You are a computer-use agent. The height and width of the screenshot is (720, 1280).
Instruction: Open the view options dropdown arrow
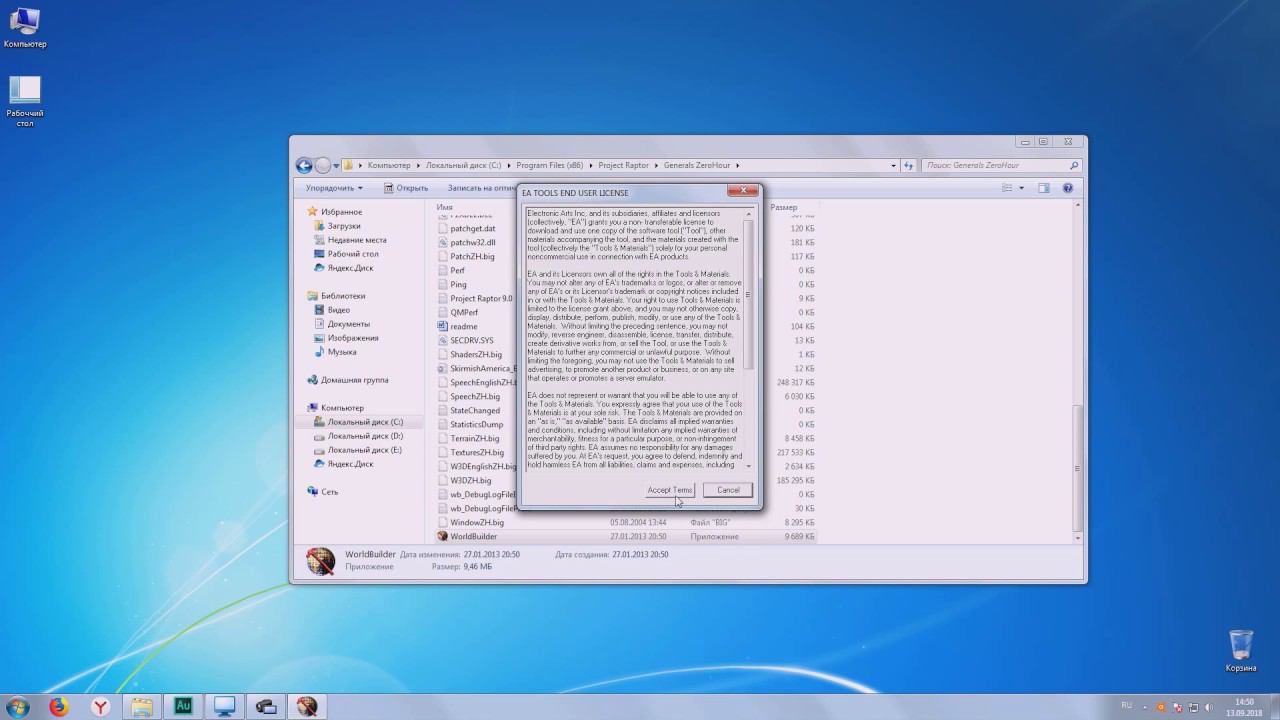(1021, 188)
